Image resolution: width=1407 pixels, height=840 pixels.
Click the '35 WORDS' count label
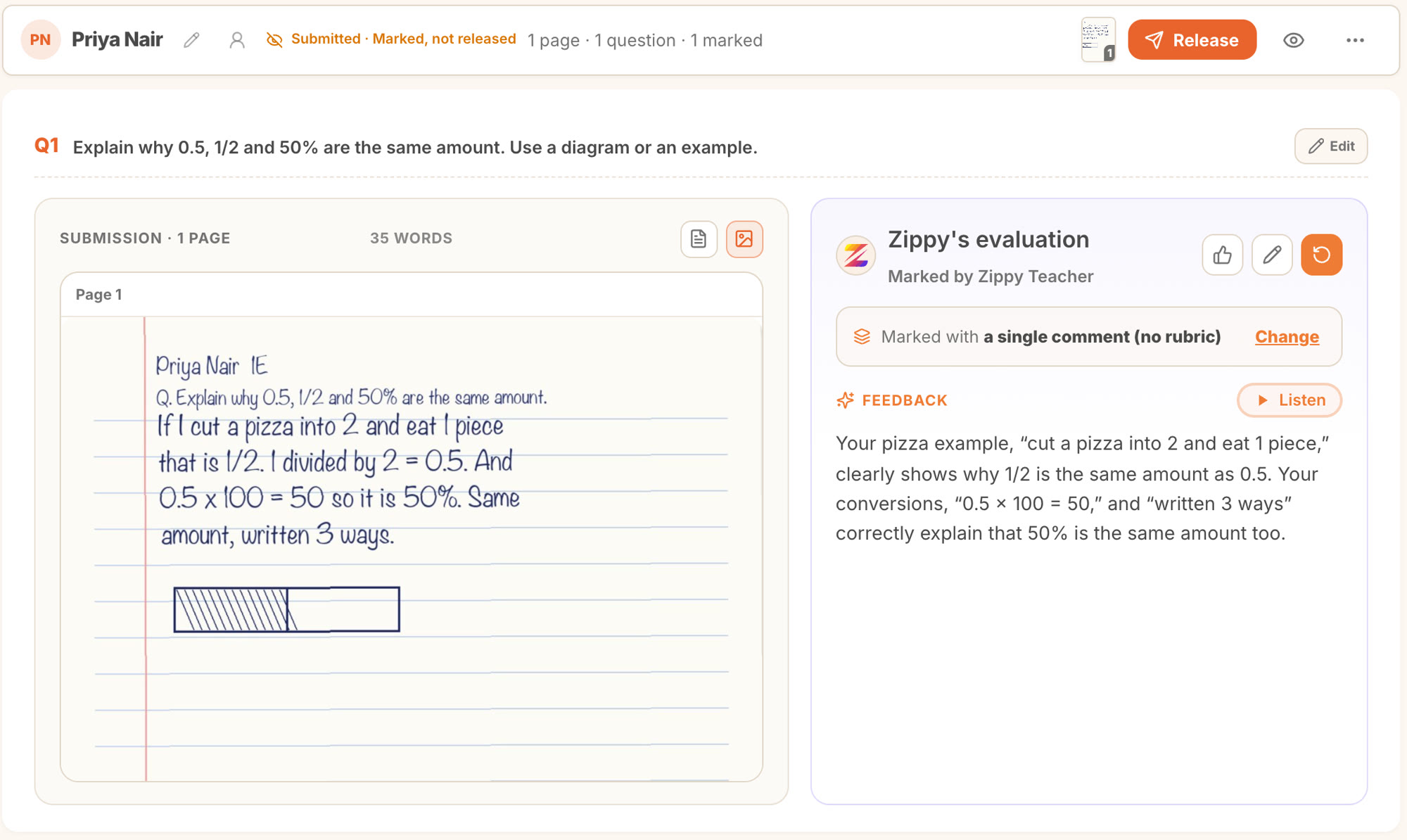[x=412, y=238]
